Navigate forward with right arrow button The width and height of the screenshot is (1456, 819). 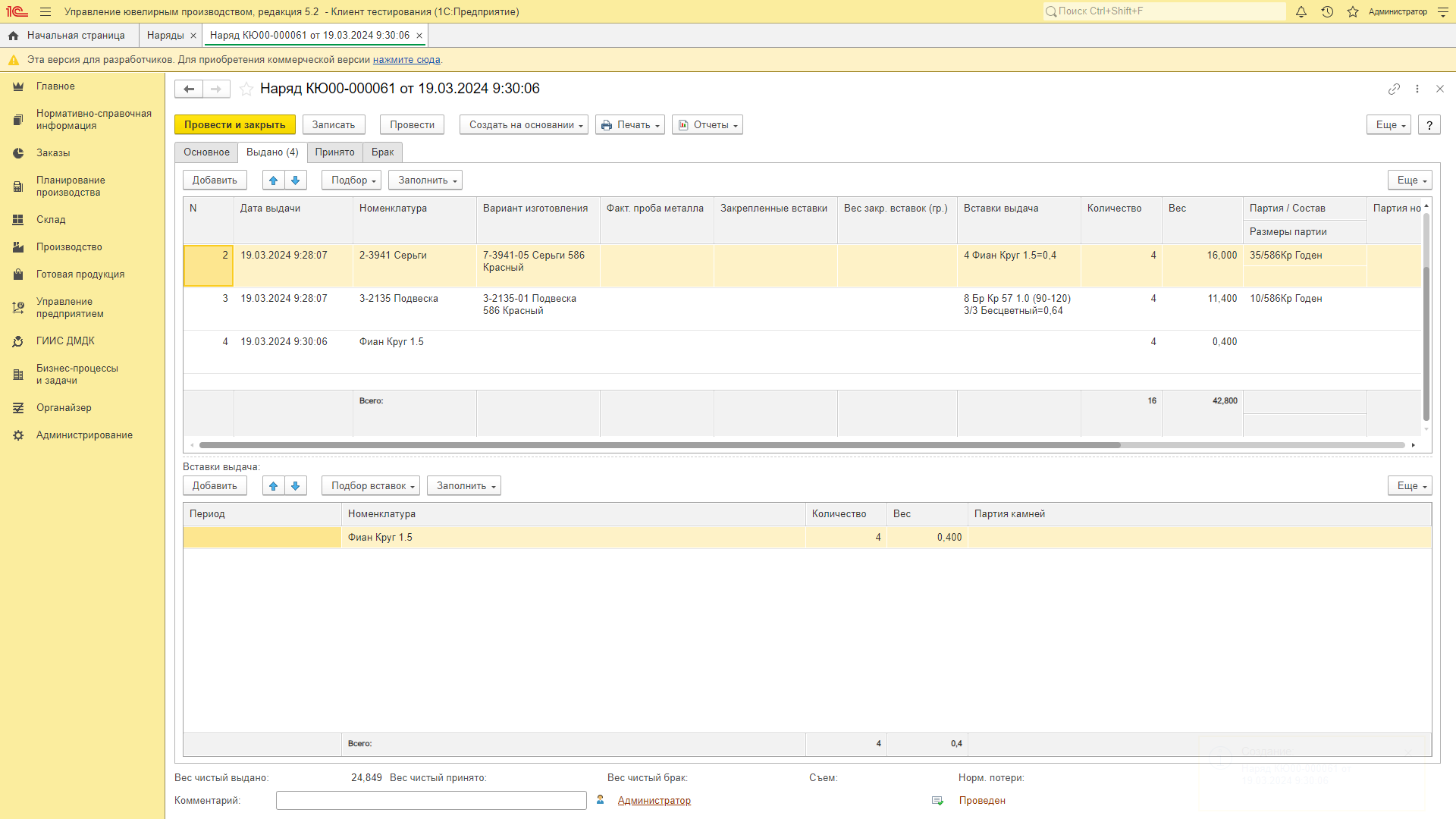pyautogui.click(x=216, y=89)
